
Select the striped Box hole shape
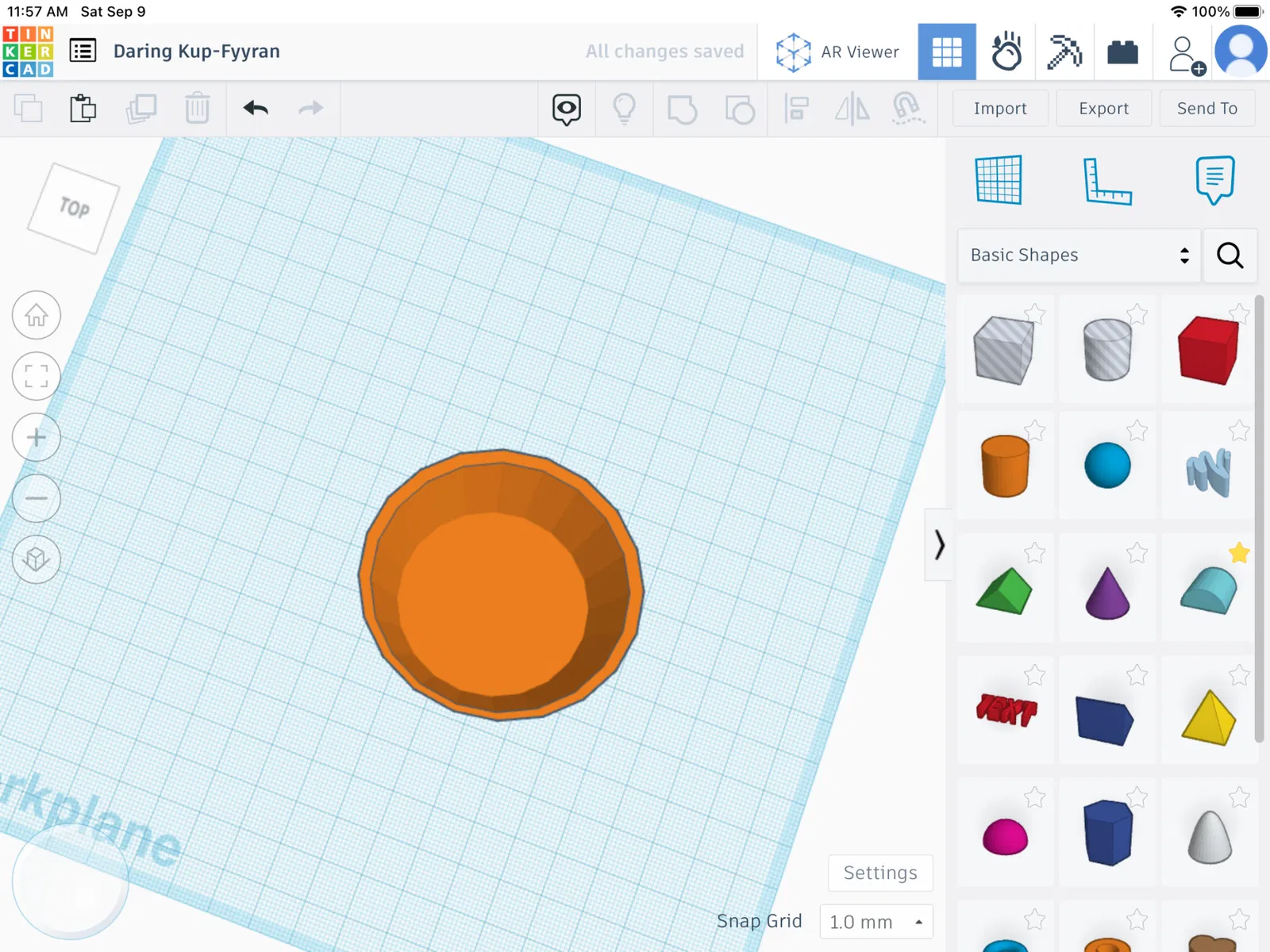coord(1004,350)
